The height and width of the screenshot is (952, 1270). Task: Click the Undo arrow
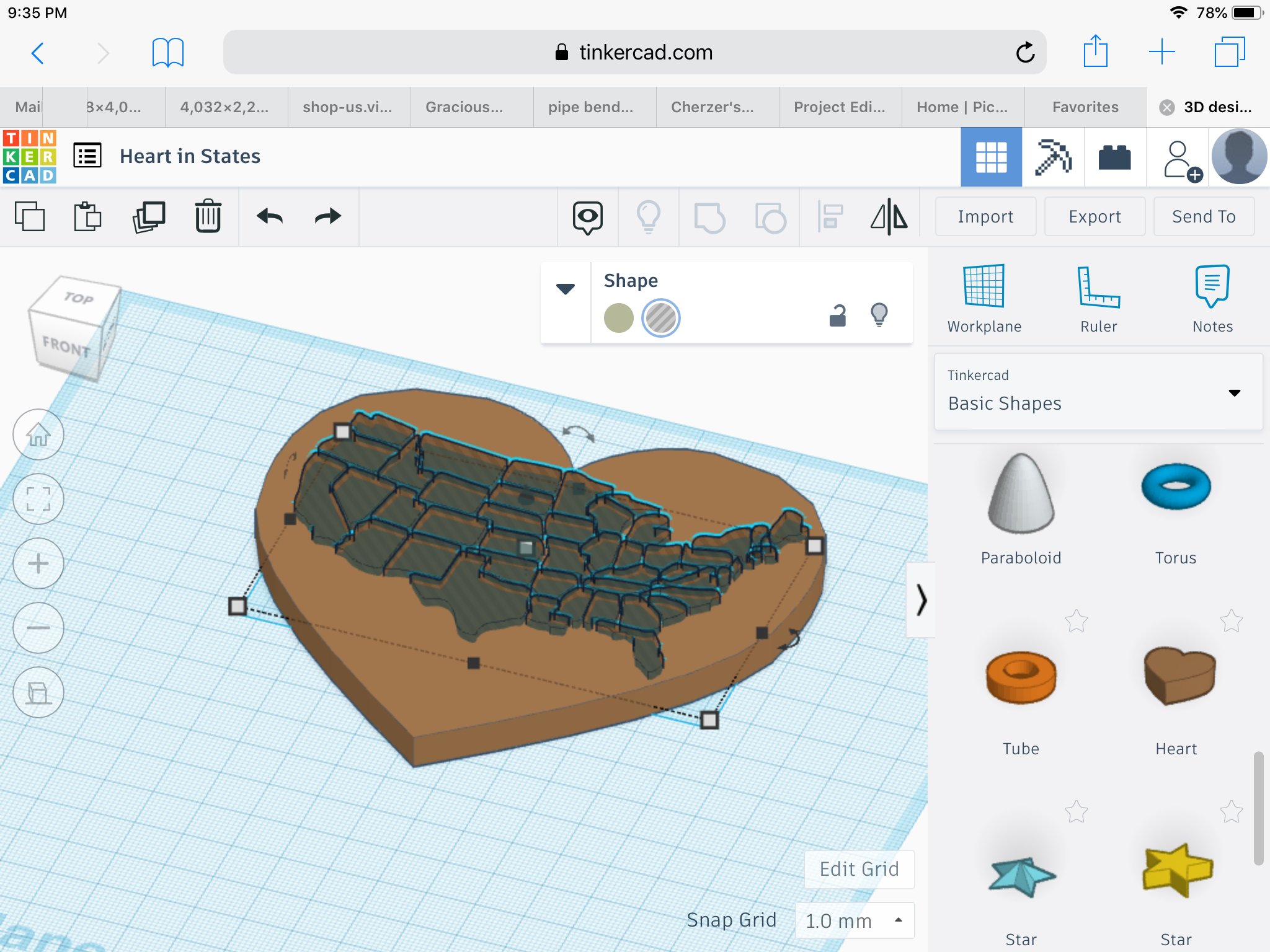coord(269,216)
